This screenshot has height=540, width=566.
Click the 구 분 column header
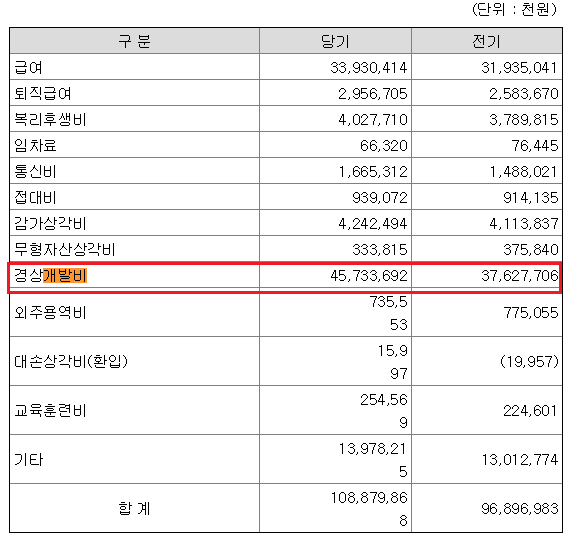(x=134, y=41)
